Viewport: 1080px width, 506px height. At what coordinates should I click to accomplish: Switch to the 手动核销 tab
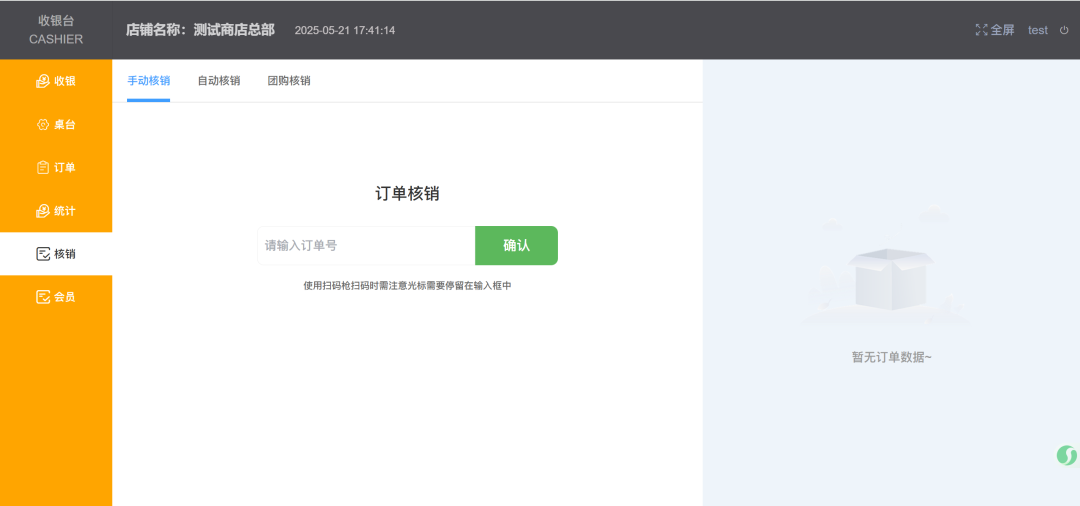pyautogui.click(x=148, y=81)
